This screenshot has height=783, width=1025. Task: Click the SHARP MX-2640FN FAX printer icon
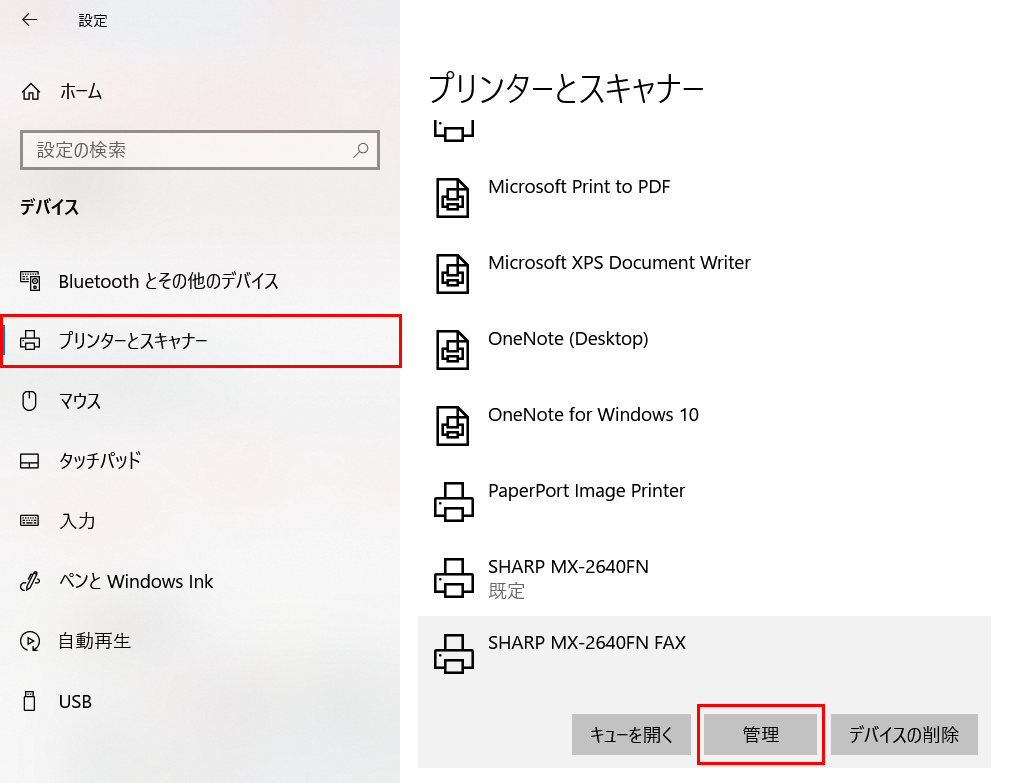point(455,653)
